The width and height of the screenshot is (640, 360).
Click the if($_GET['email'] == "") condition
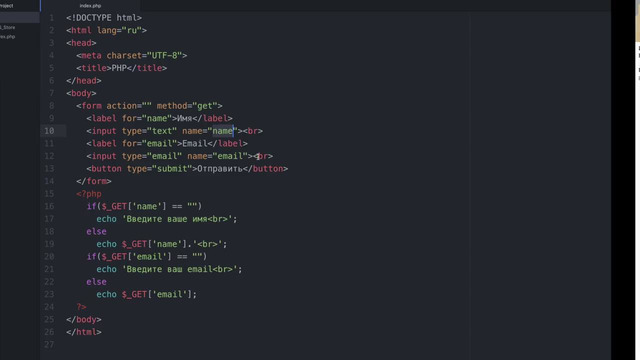[x=147, y=257]
